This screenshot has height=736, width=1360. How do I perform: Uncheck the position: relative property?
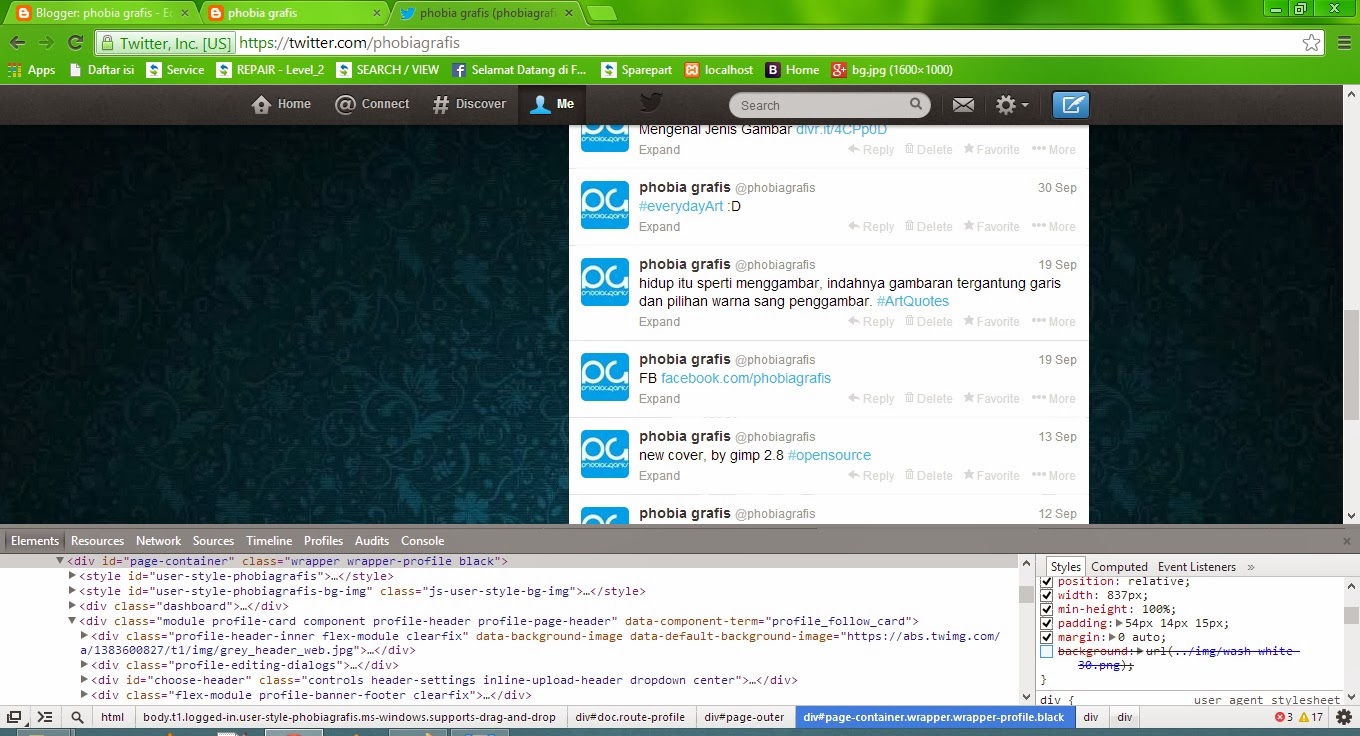tap(1047, 581)
